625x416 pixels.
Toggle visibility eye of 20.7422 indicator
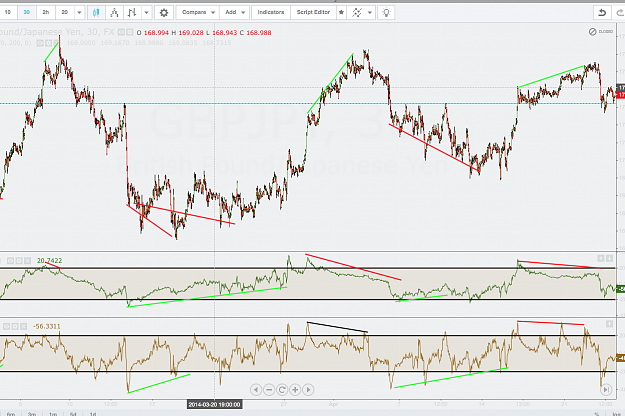pos(10,261)
